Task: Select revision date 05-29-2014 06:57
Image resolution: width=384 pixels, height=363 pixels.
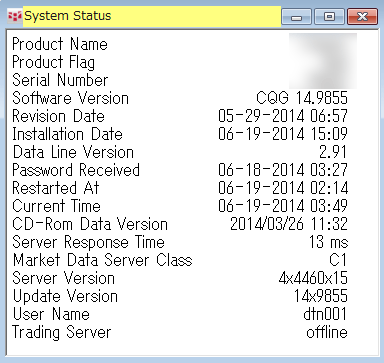Action: coord(283,116)
